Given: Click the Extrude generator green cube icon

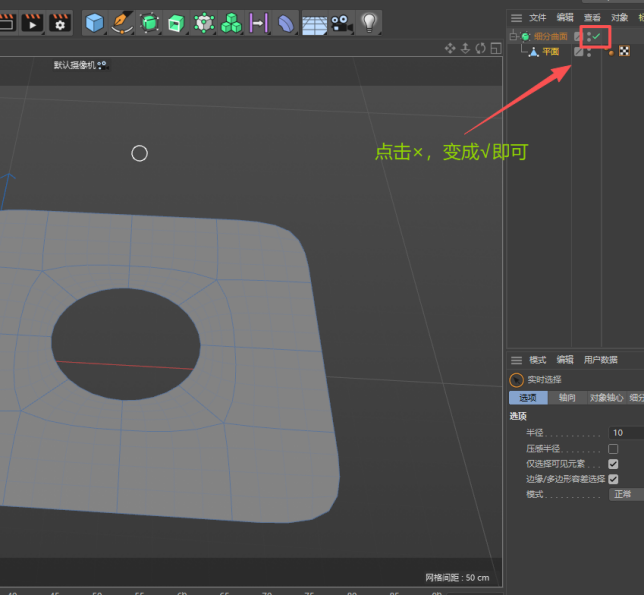Looking at the screenshot, I should tap(177, 23).
